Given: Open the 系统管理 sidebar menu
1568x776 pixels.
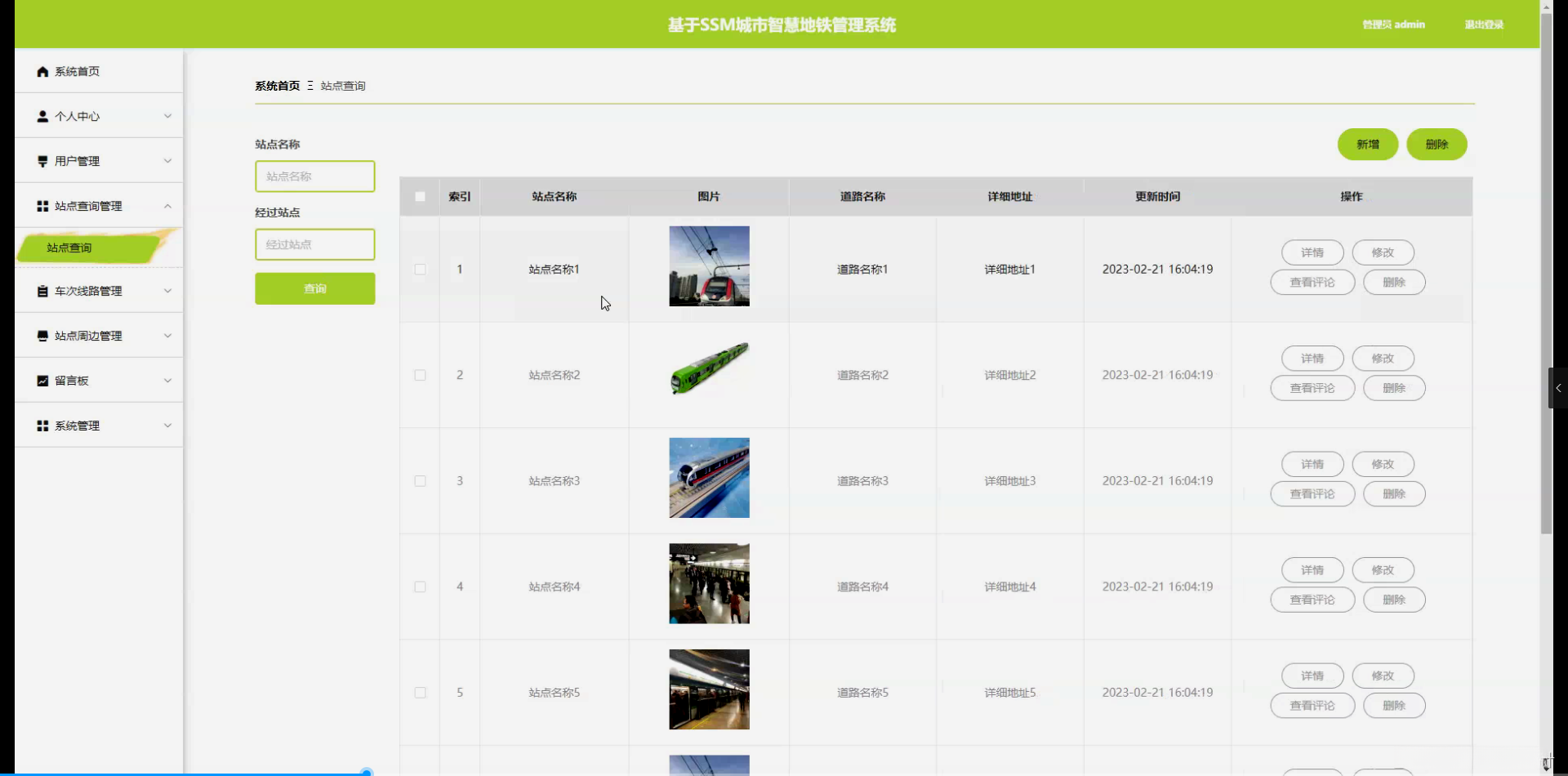Looking at the screenshot, I should click(x=99, y=426).
